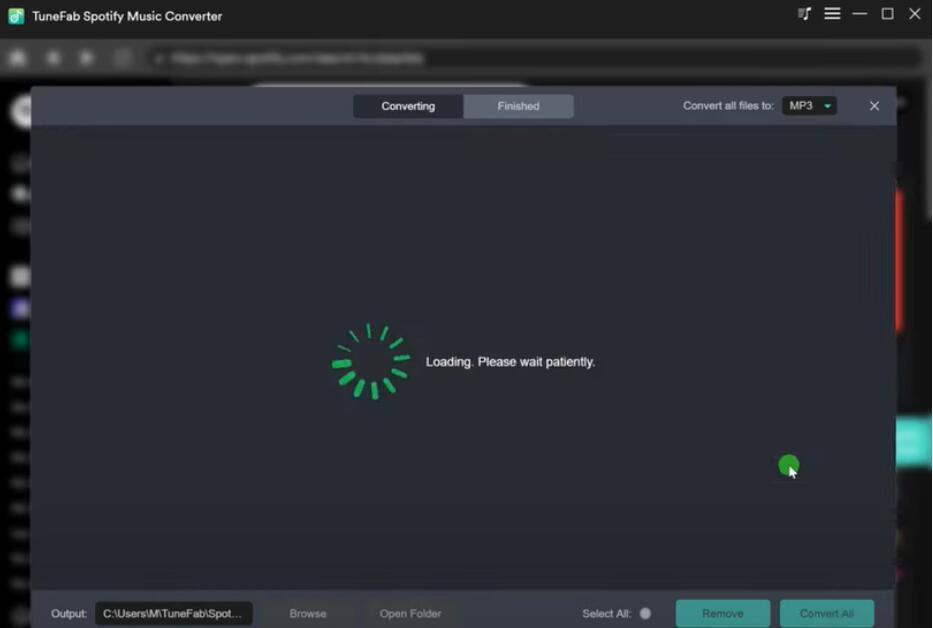Toggle the Select All radio button

coord(645,613)
